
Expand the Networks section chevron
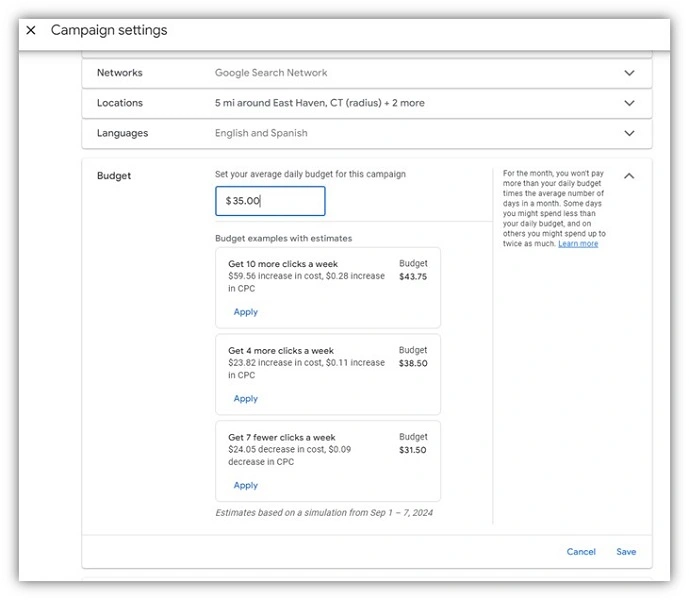pos(629,73)
